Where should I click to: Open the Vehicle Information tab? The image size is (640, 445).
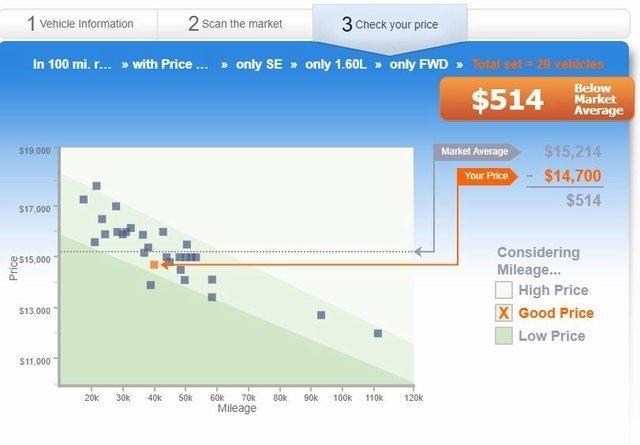click(x=82, y=24)
